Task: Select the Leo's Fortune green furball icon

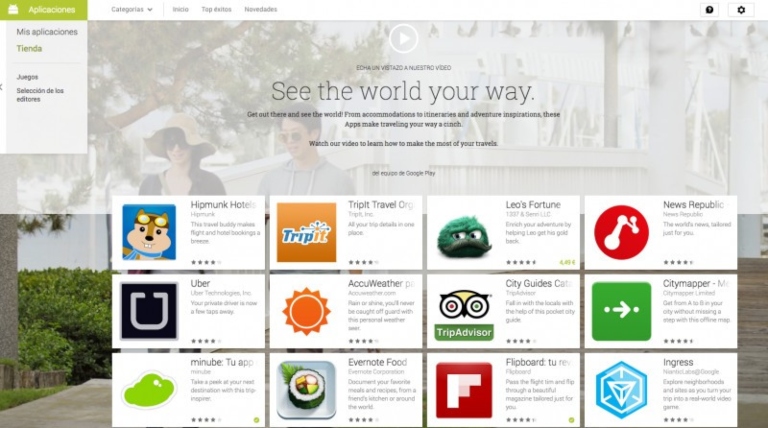Action: [463, 232]
